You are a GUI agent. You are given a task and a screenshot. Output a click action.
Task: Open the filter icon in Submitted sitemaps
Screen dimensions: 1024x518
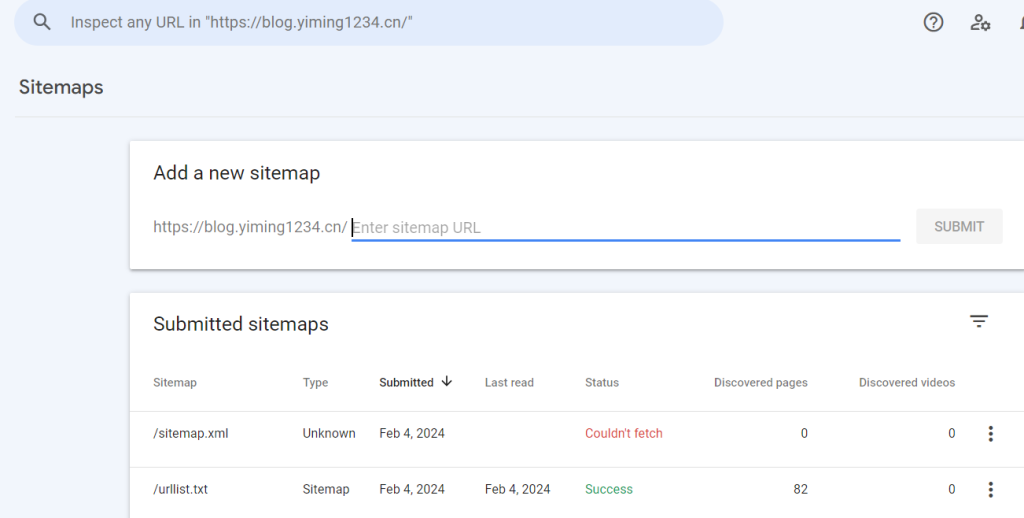pos(979,321)
